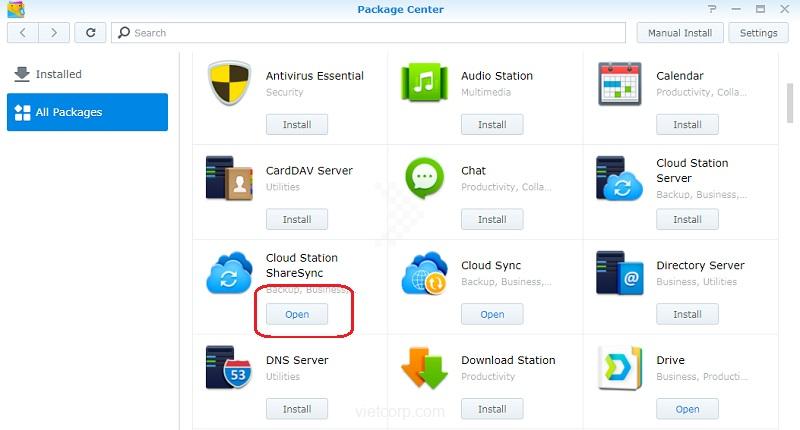
Task: Install the Directory Server package
Action: pos(687,314)
